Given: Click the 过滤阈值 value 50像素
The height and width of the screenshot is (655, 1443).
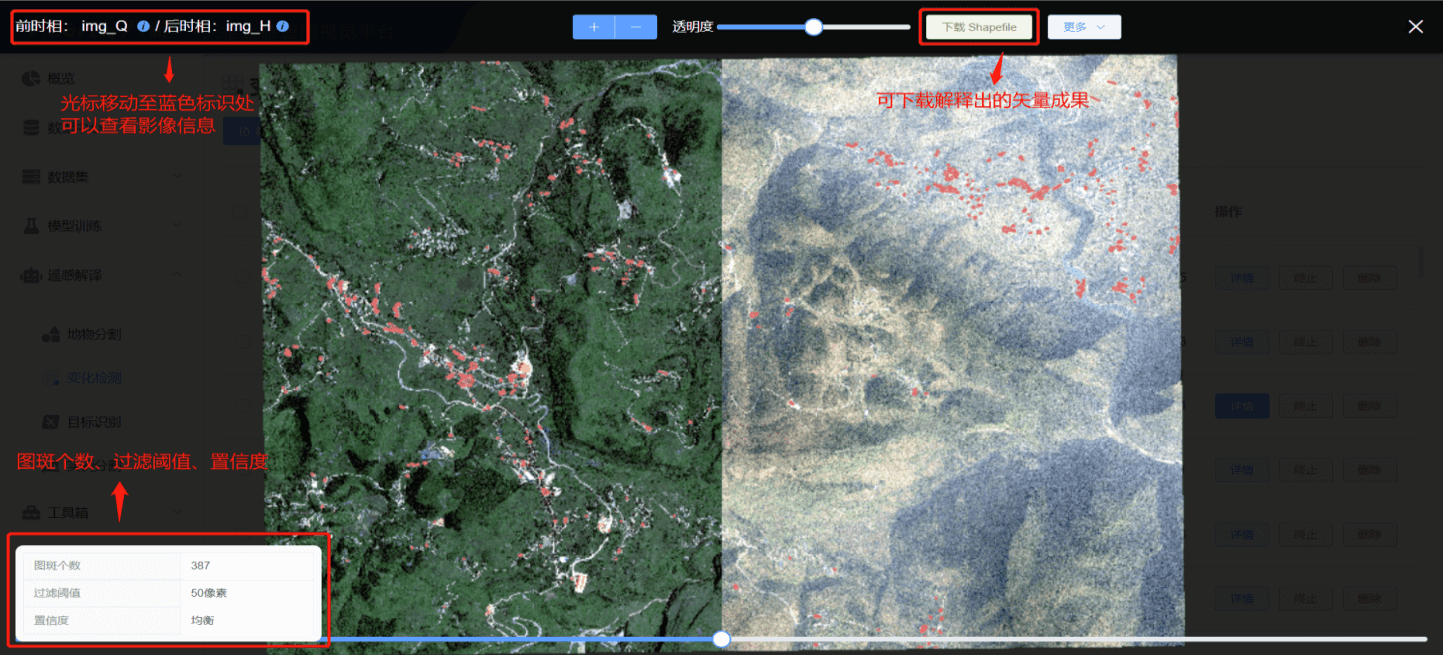Looking at the screenshot, I should [x=209, y=593].
